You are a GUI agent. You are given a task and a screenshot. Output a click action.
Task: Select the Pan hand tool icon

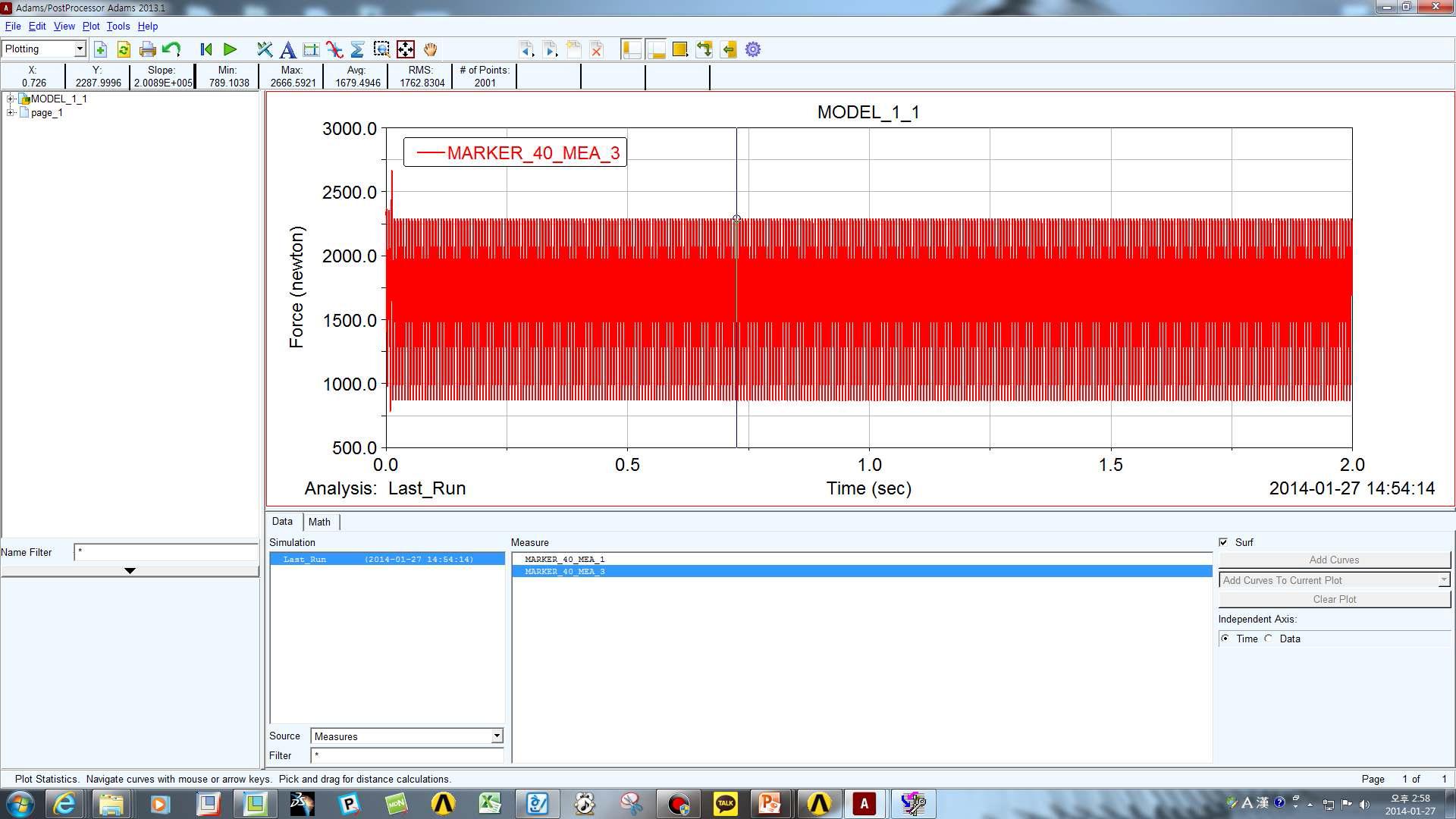click(x=430, y=50)
